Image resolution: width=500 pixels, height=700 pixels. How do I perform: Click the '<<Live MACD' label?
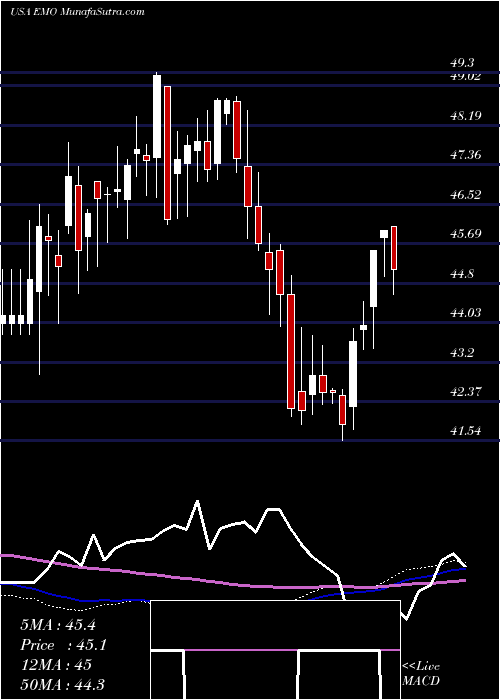421,673
